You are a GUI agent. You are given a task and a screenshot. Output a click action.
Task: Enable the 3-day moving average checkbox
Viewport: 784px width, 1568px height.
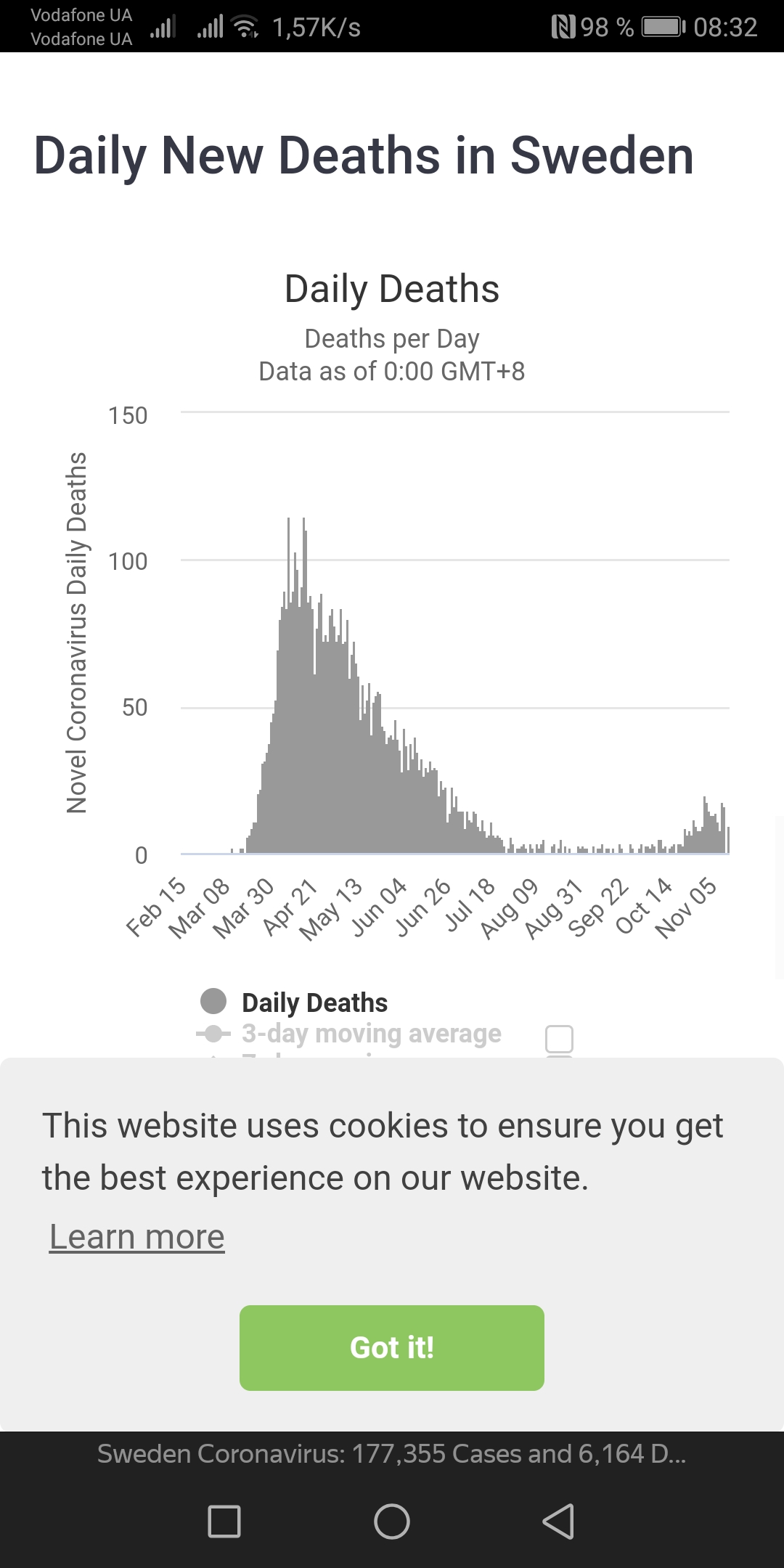point(559,1039)
